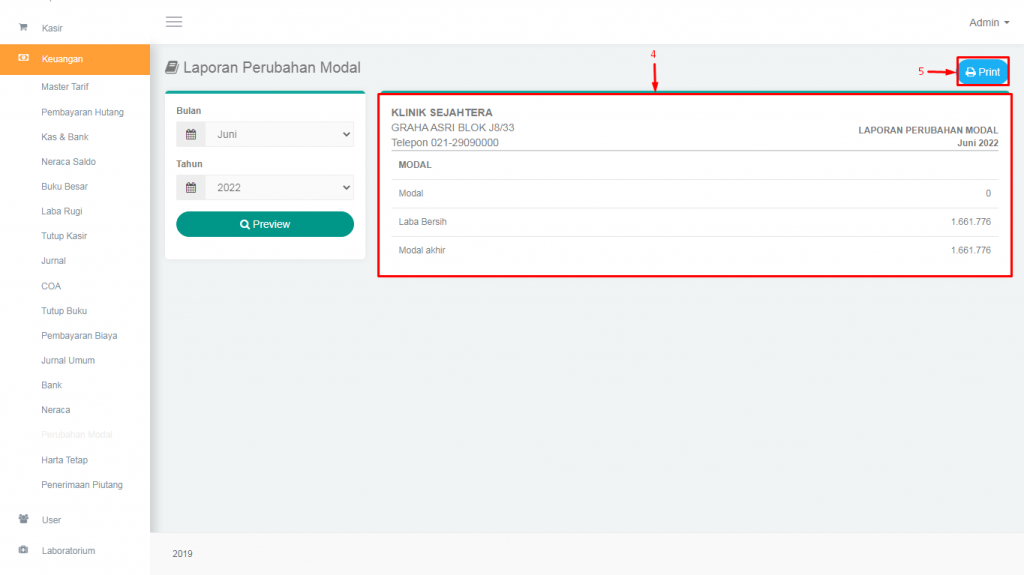Go to Pembayaran Hutang menu

(x=82, y=112)
